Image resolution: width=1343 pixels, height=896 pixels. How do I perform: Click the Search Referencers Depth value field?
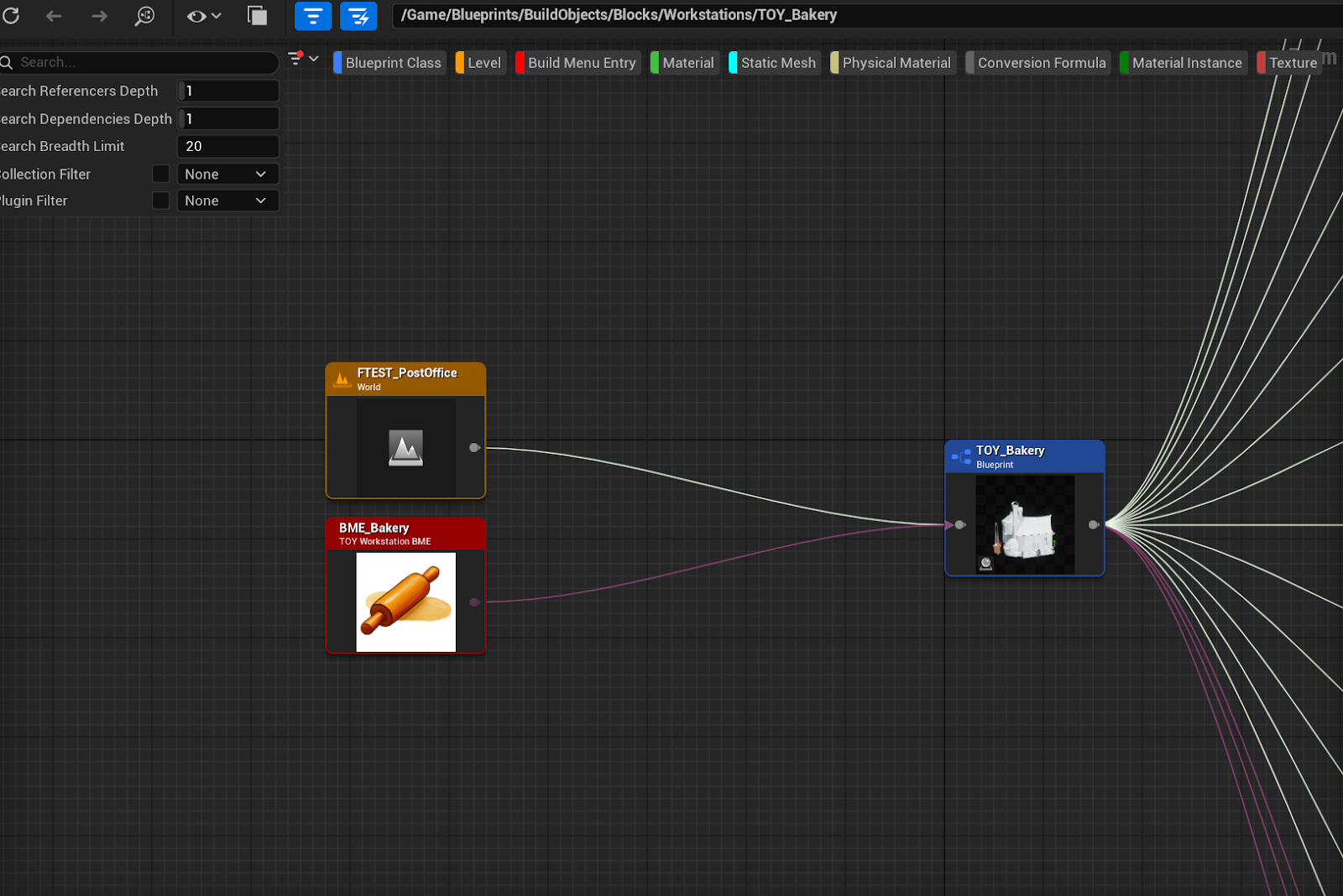click(x=228, y=91)
